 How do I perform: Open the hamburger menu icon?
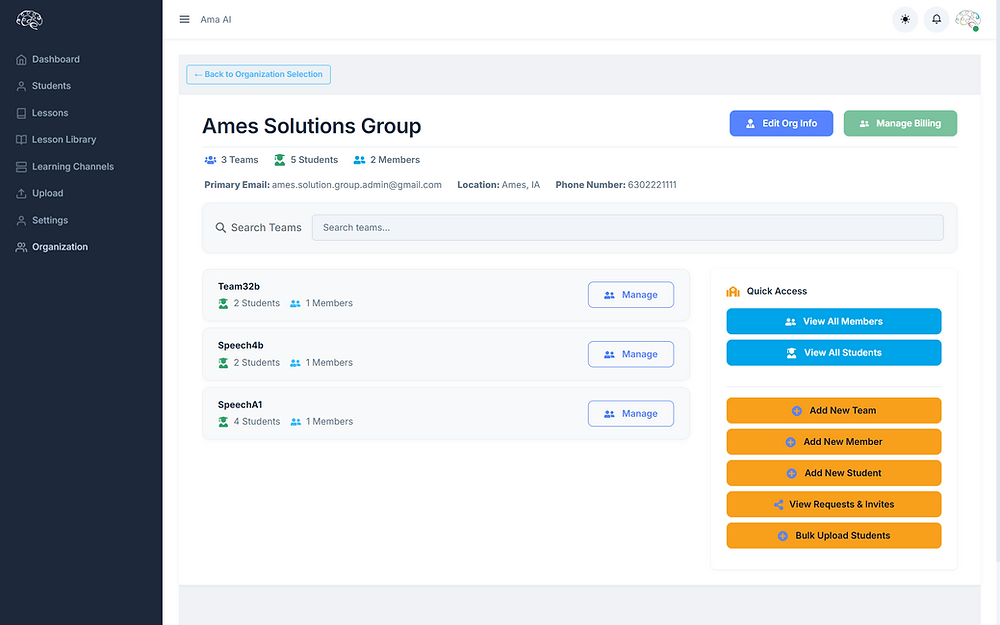(184, 19)
